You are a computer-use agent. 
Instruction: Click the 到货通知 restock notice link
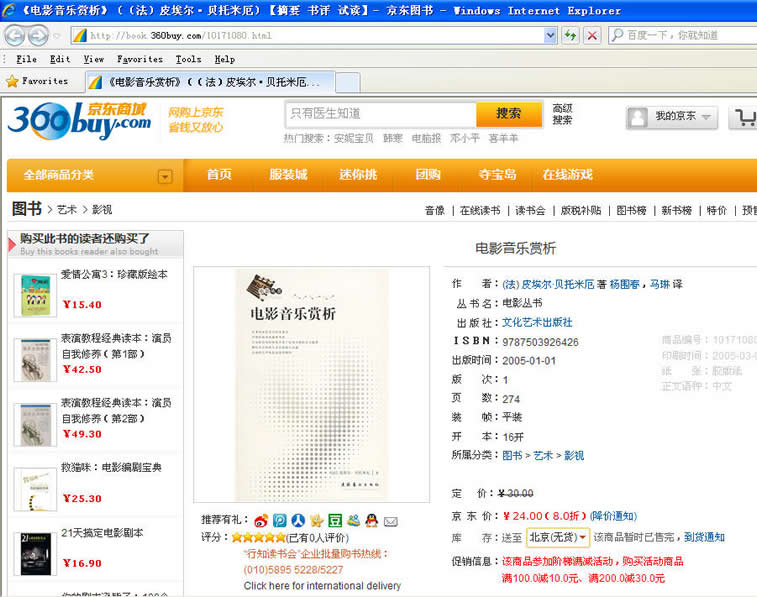(704, 537)
